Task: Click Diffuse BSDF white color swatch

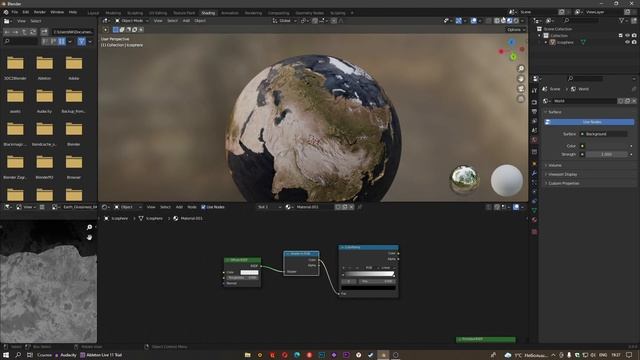Action: point(249,272)
